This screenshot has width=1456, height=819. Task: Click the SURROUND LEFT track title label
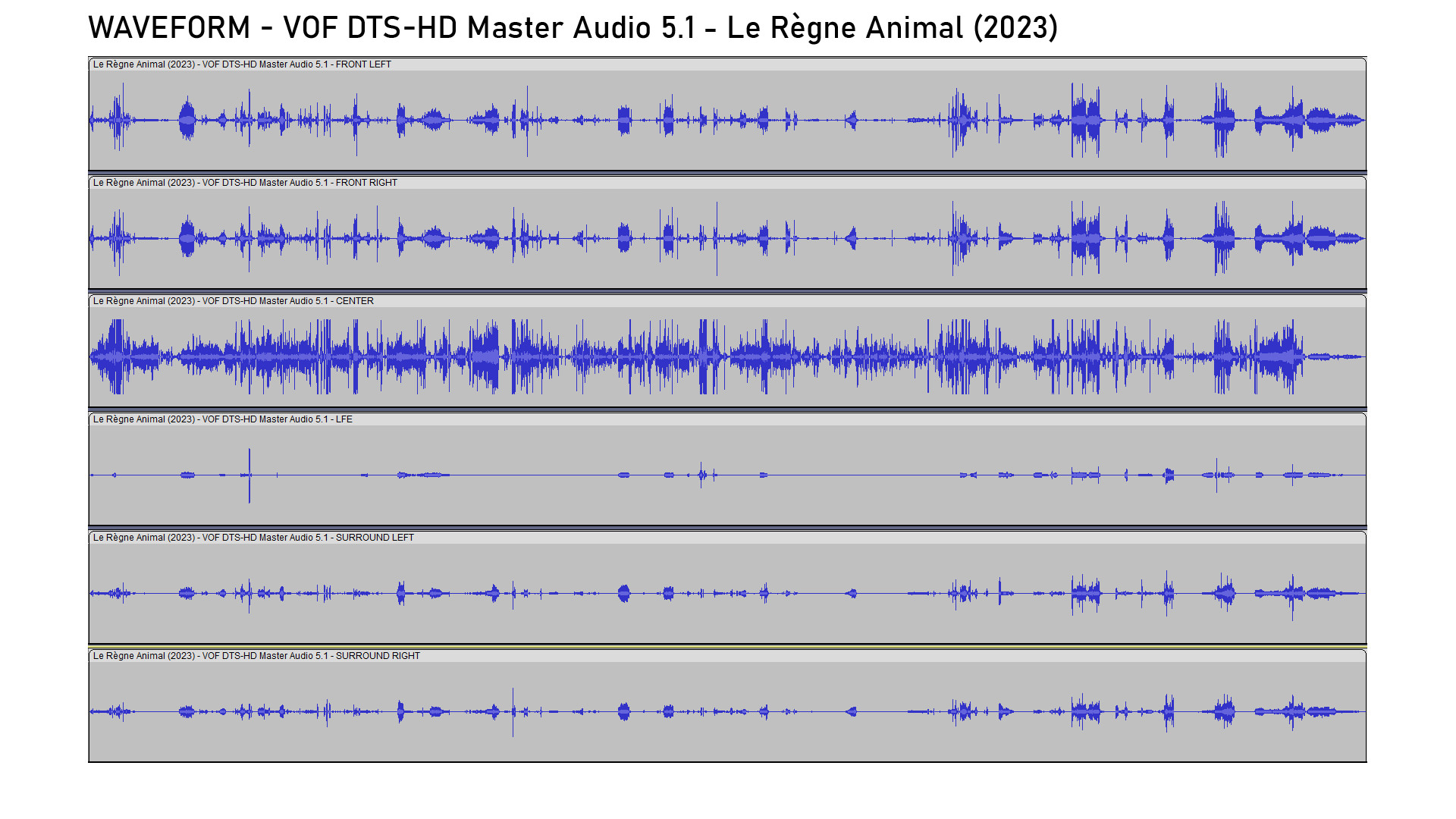(x=253, y=538)
